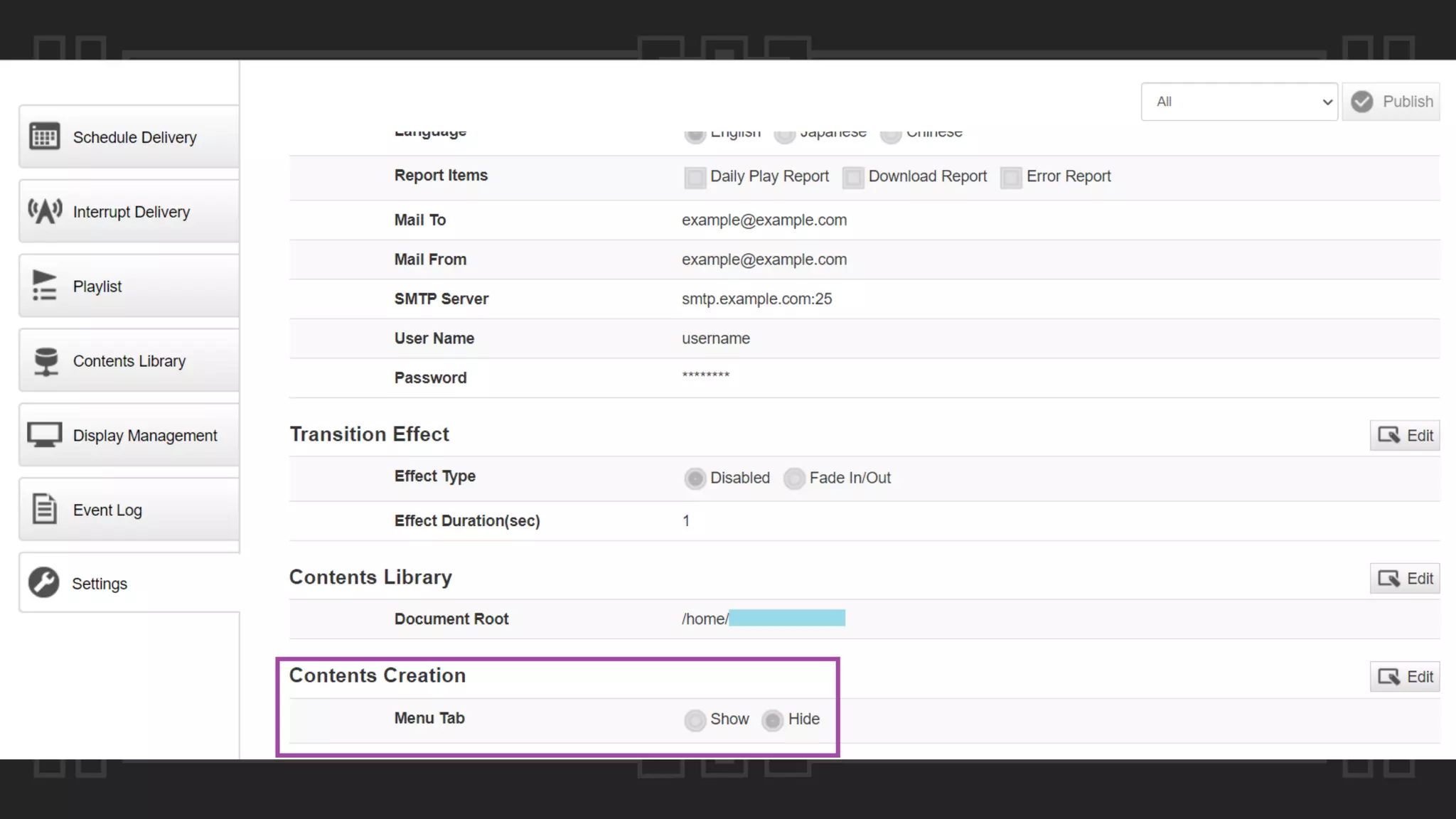Select the Fade In/Out effect radio

coord(794,478)
